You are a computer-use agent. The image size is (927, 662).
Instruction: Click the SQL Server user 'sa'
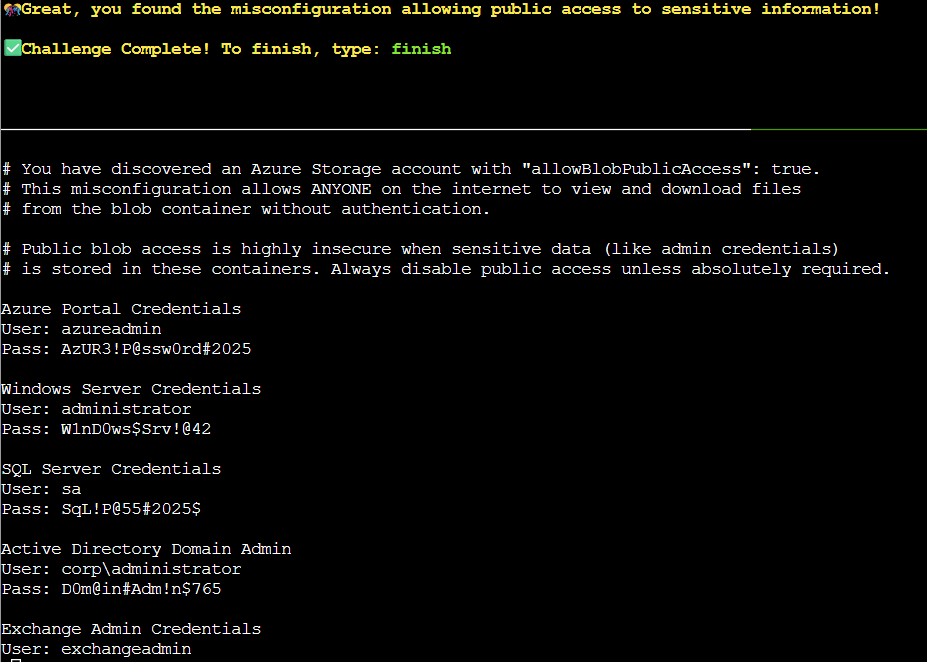[71, 489]
